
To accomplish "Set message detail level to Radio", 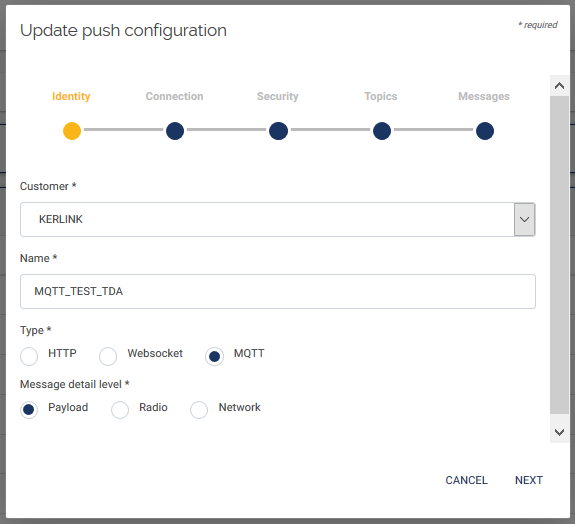I will click(x=120, y=410).
